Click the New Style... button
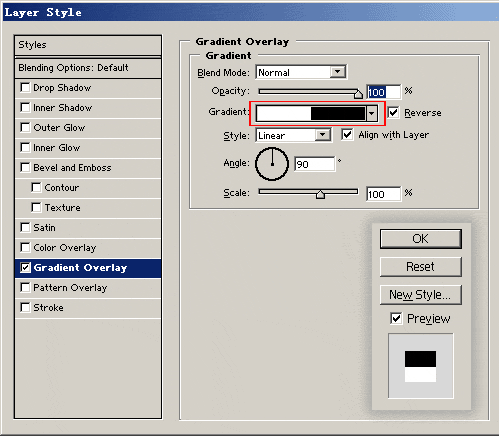 point(421,295)
